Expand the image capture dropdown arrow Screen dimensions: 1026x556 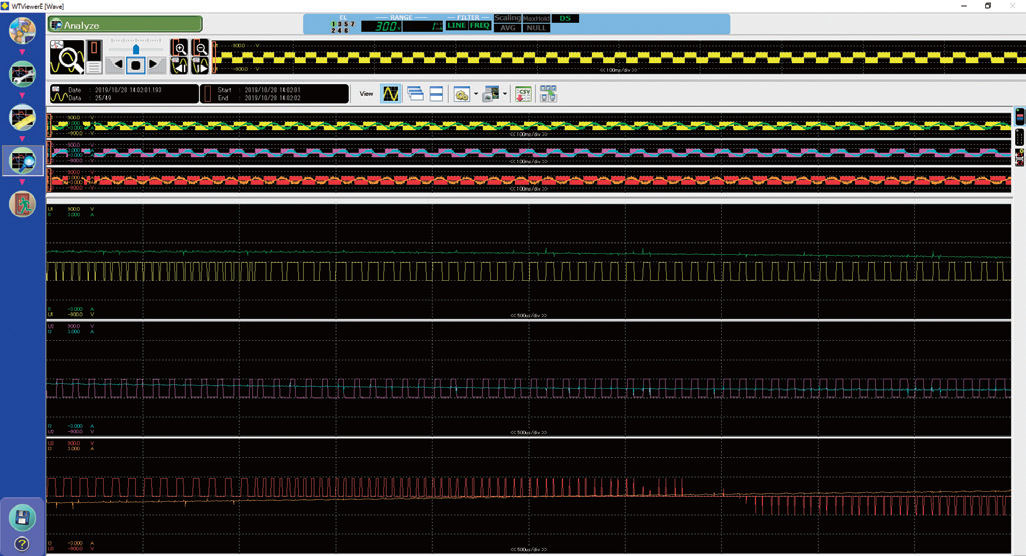coord(505,94)
